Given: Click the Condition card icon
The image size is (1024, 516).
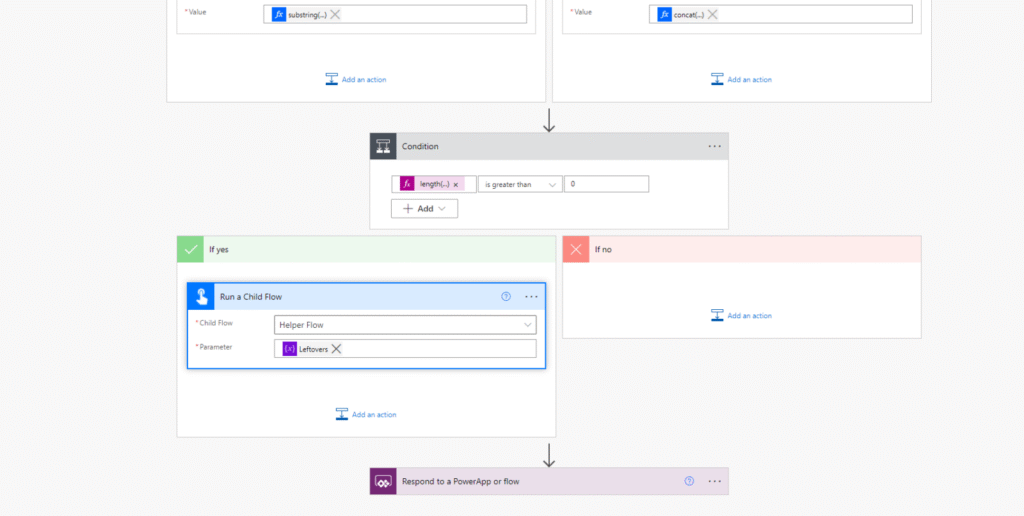Looking at the screenshot, I should (x=383, y=146).
